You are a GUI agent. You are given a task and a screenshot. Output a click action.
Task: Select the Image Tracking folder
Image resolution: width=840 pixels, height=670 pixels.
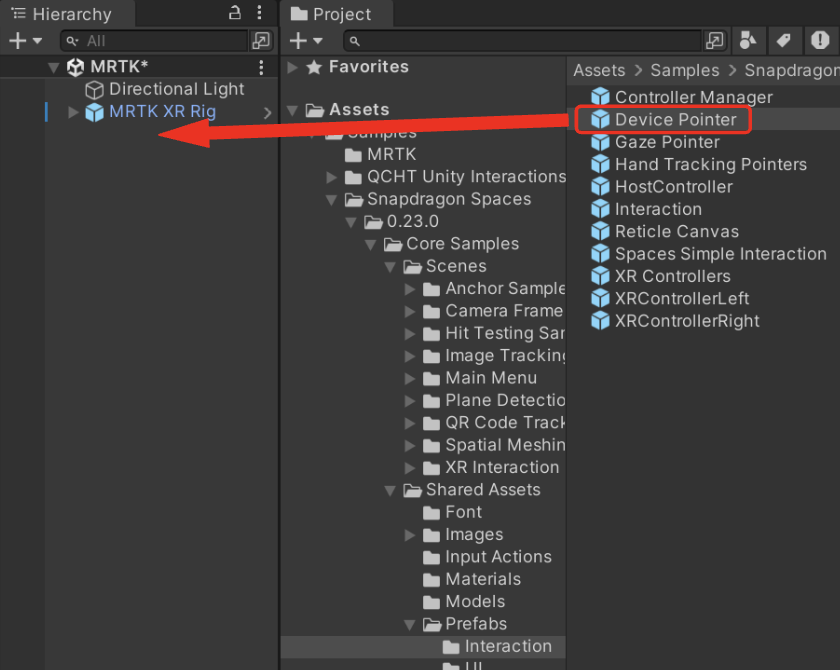click(x=494, y=356)
